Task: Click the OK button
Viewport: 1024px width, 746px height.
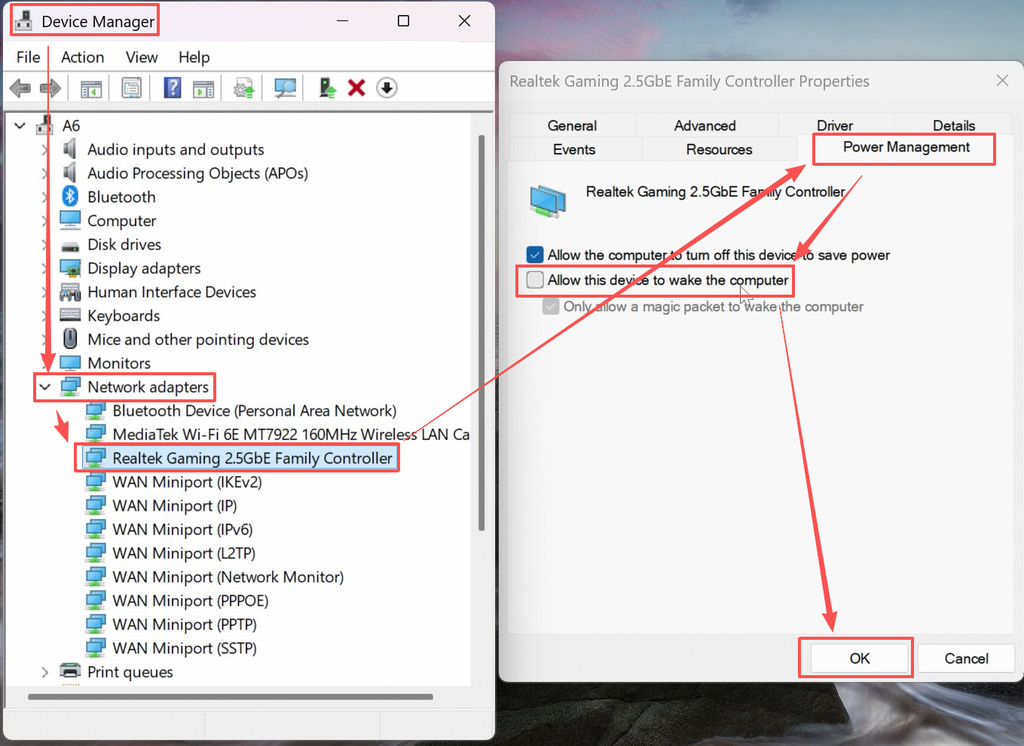Action: [859, 658]
